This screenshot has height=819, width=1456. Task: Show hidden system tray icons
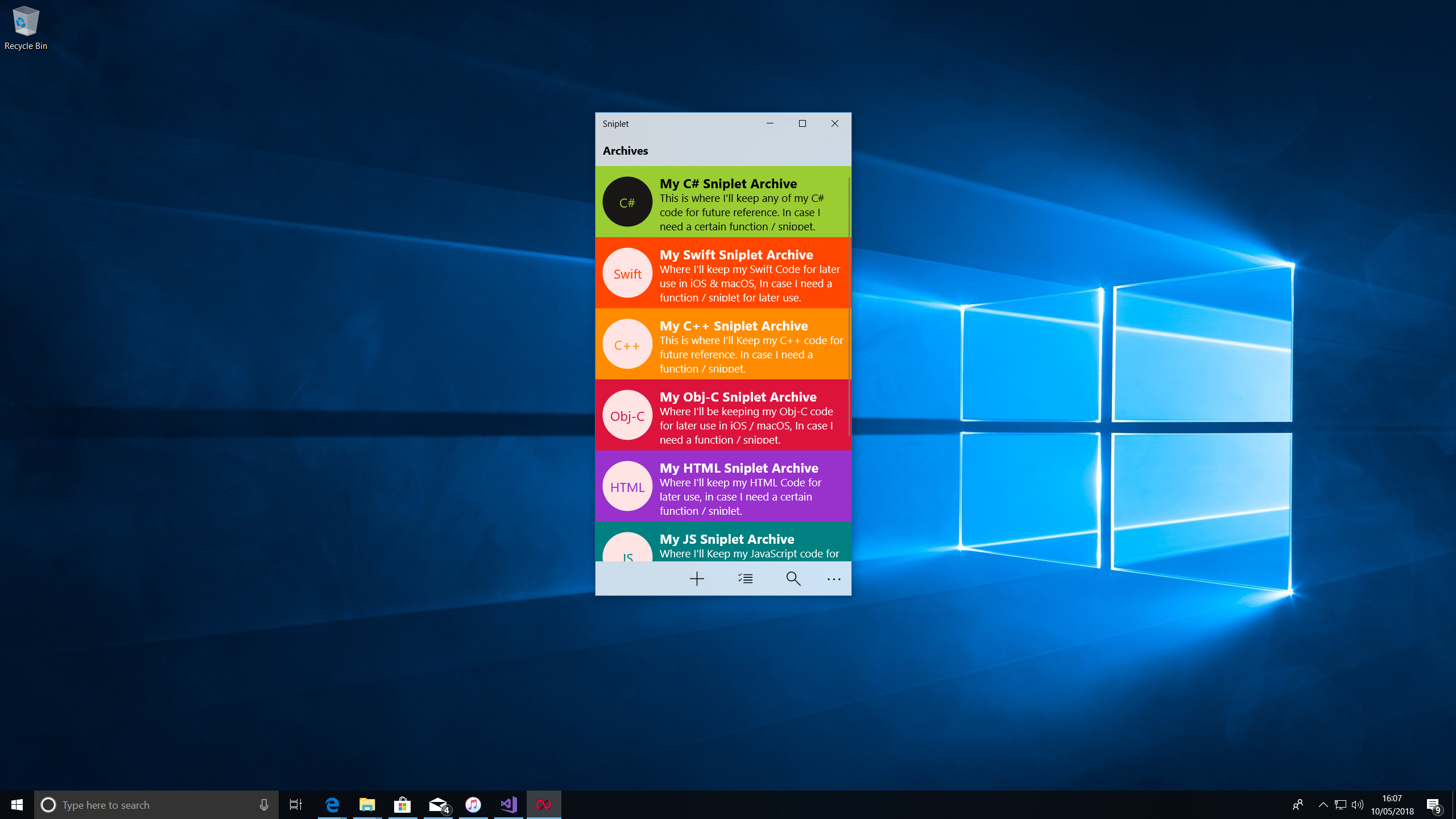click(x=1323, y=805)
